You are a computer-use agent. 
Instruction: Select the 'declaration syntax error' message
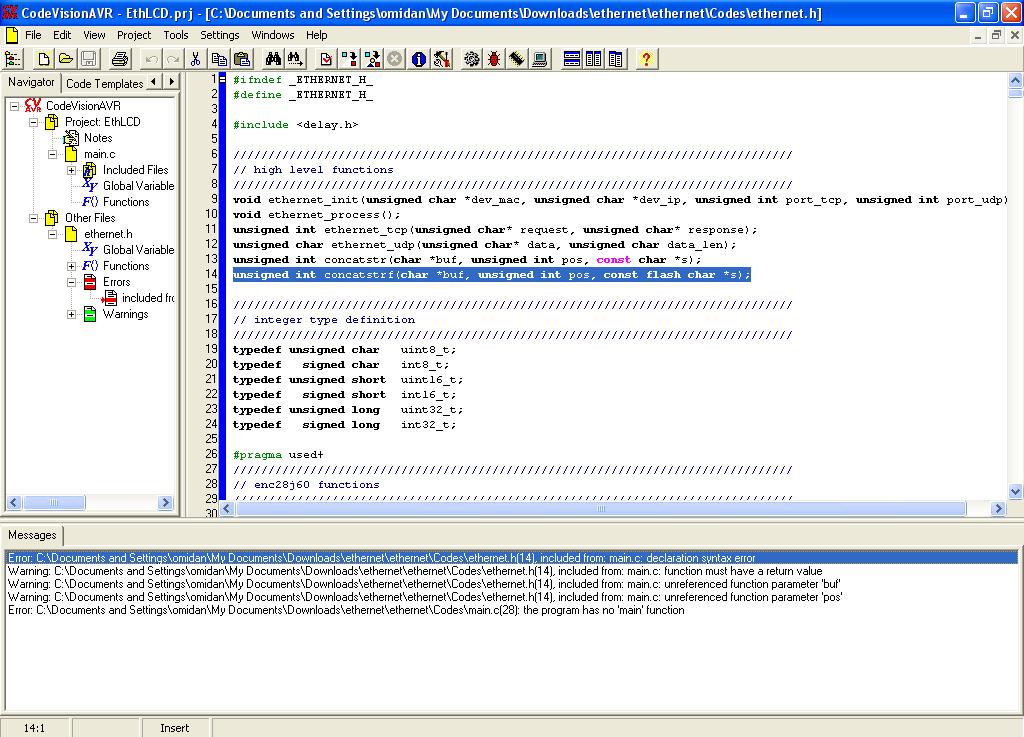pyautogui.click(x=511, y=558)
